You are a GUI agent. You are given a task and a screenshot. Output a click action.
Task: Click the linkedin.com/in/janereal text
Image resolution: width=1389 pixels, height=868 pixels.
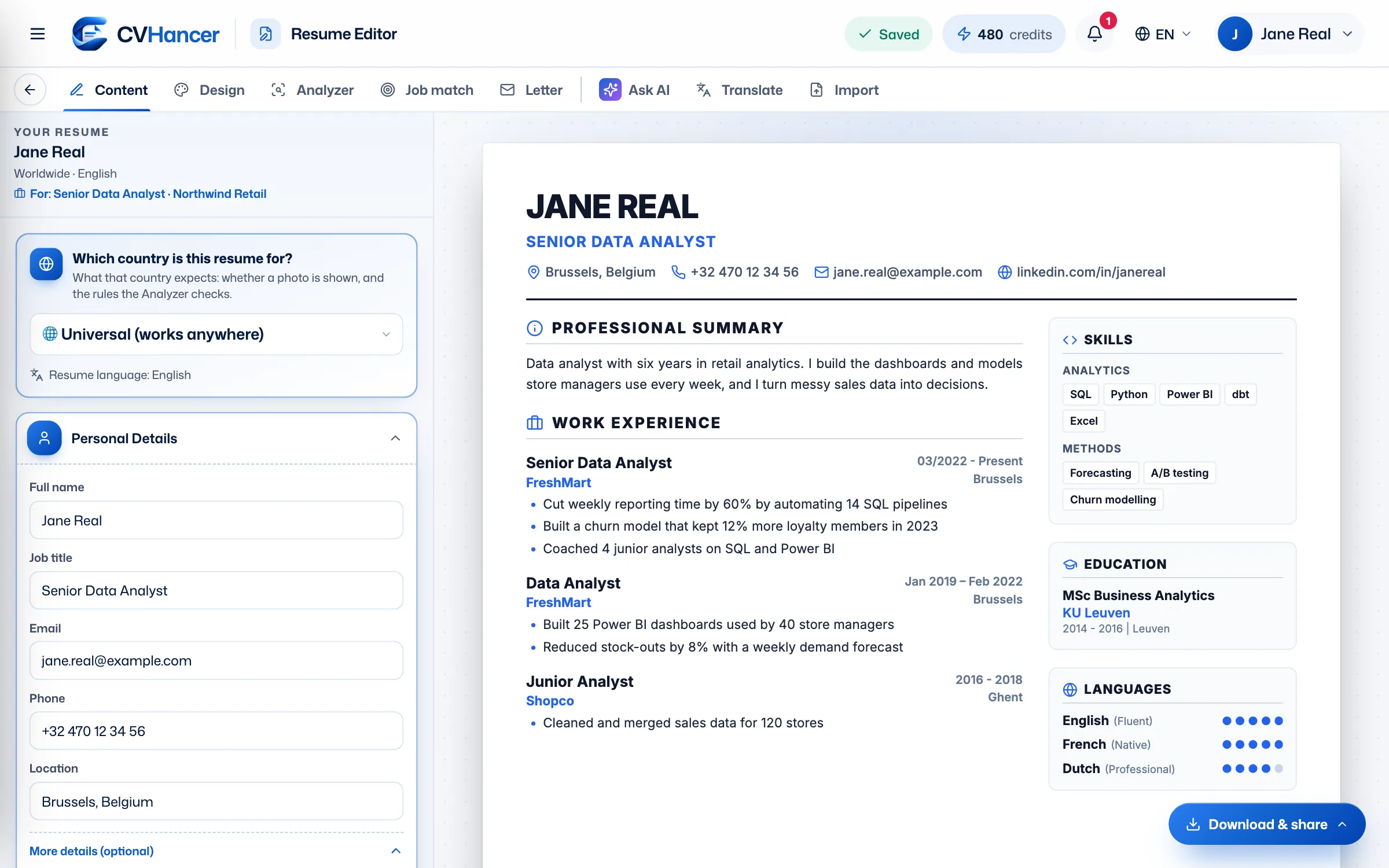(x=1091, y=272)
